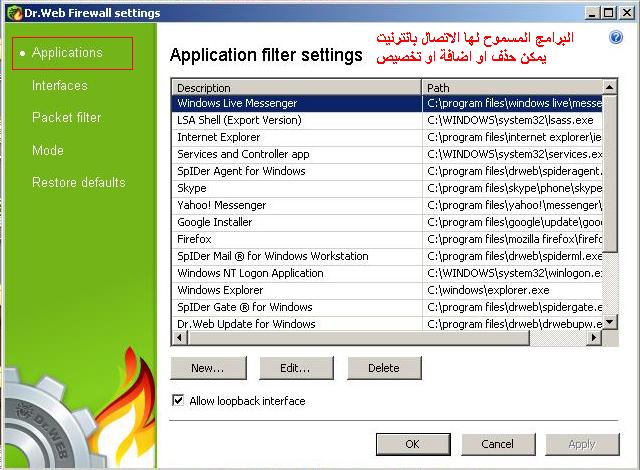Viewport: 640px width, 470px height.
Task: Select the Skype entry
Action: [387, 188]
